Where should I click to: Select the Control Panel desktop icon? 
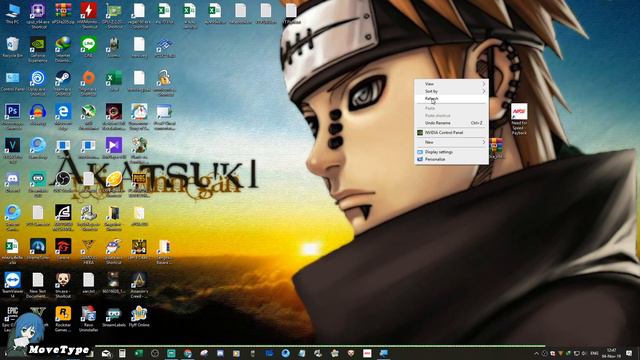coord(13,81)
